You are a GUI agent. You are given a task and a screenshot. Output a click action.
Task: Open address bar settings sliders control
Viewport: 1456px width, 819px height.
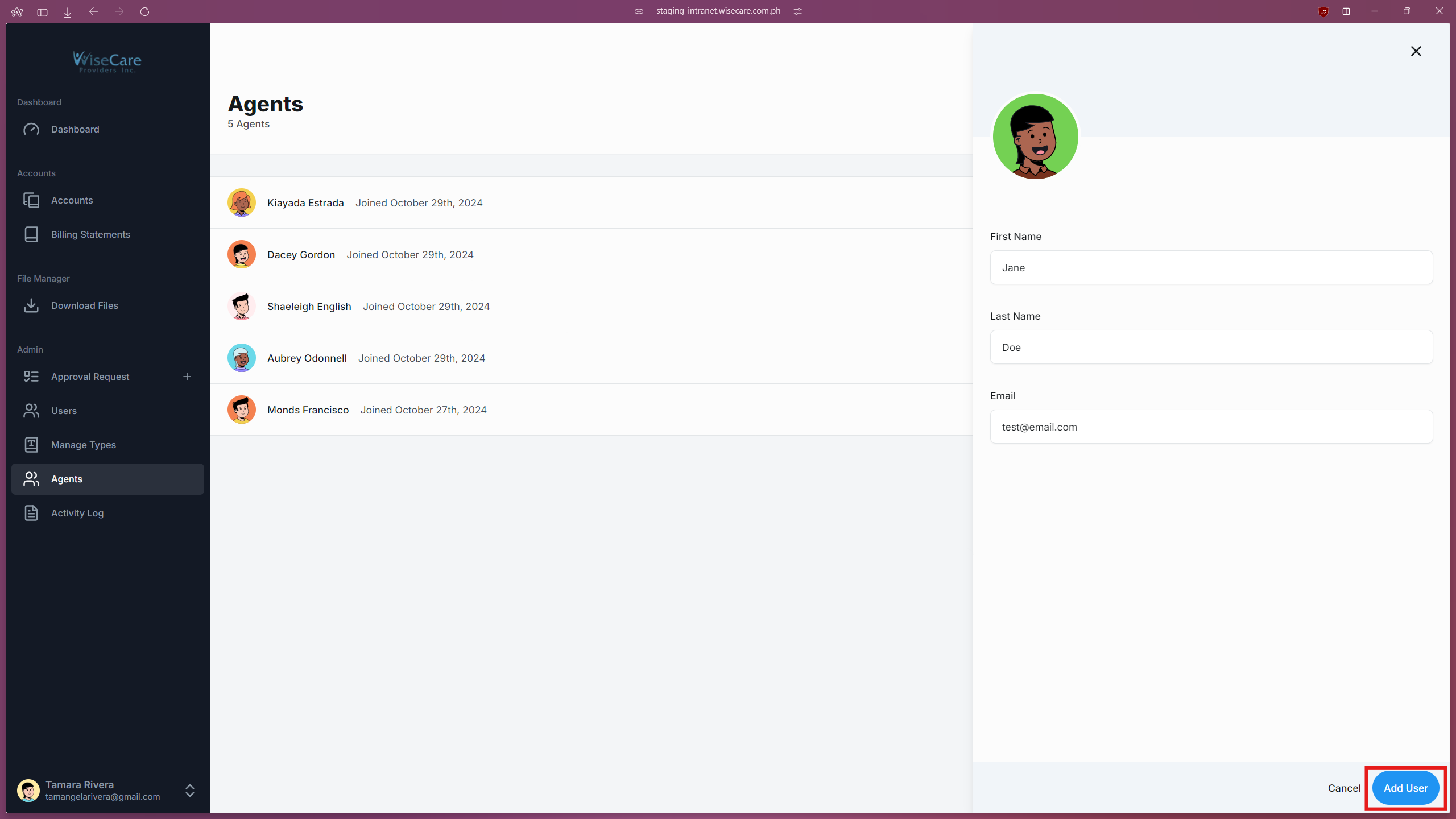click(x=798, y=11)
